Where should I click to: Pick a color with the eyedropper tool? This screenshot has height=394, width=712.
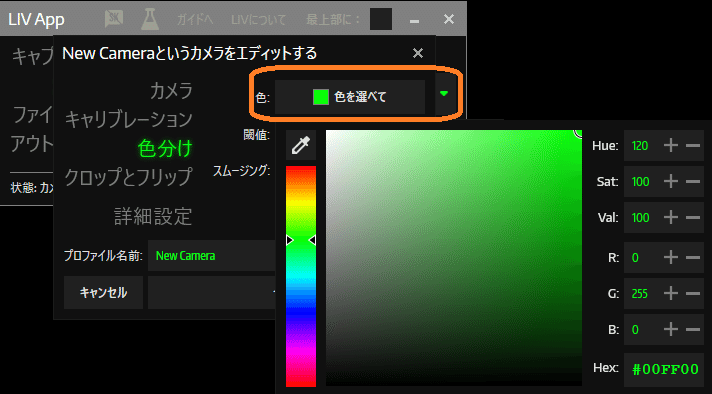click(301, 145)
